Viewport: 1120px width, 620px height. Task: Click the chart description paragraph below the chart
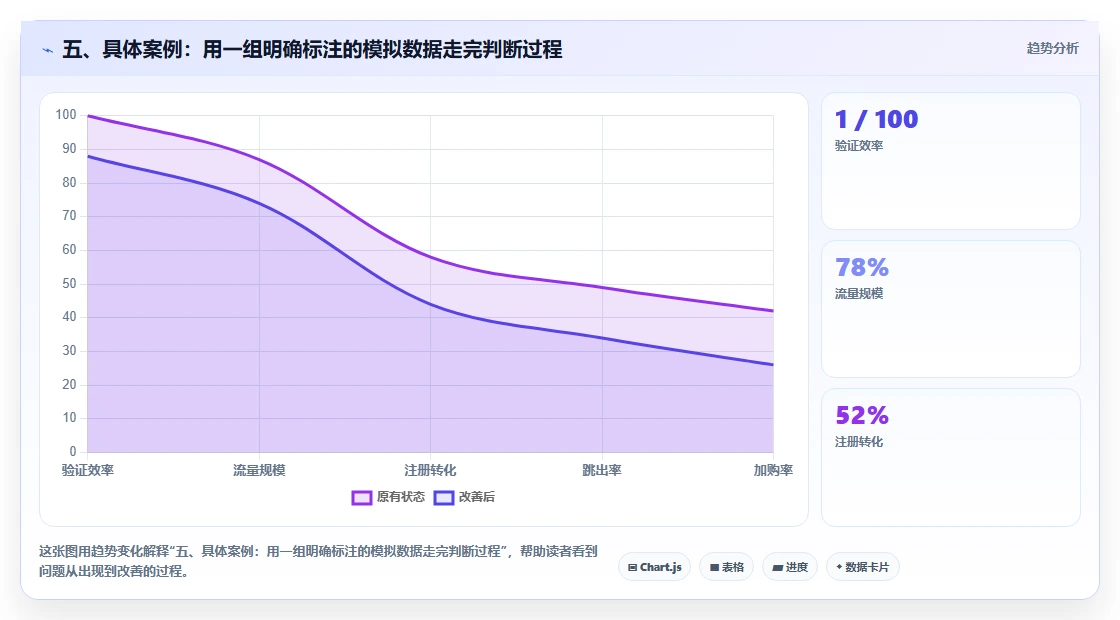pyautogui.click(x=318, y=561)
